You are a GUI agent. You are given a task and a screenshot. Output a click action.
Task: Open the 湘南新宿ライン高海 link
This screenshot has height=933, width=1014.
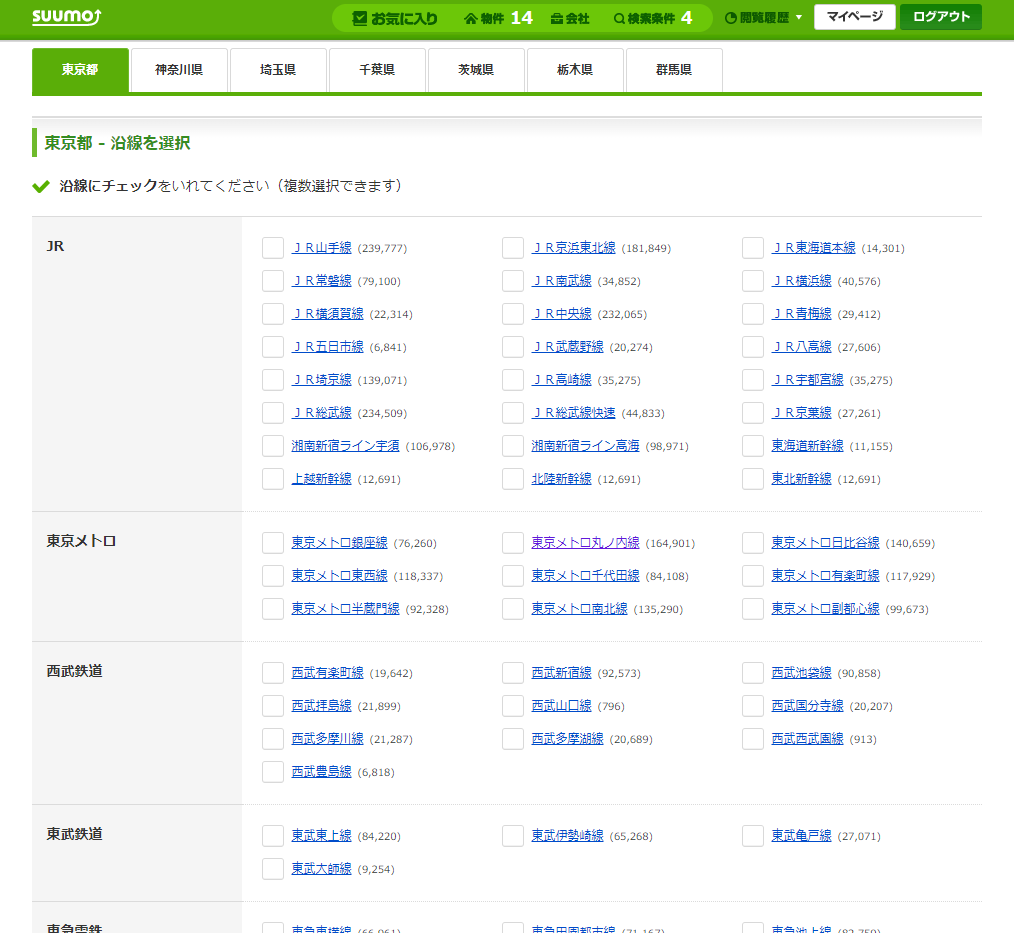[585, 445]
